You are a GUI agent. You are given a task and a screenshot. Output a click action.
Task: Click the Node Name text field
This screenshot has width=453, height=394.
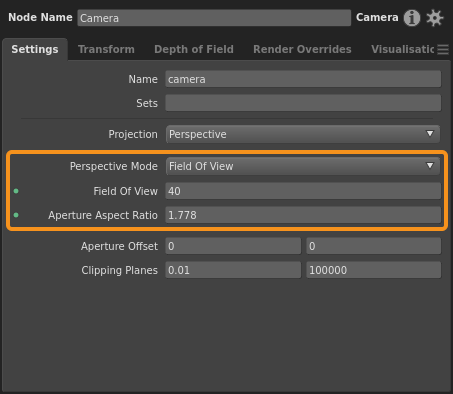[214, 18]
